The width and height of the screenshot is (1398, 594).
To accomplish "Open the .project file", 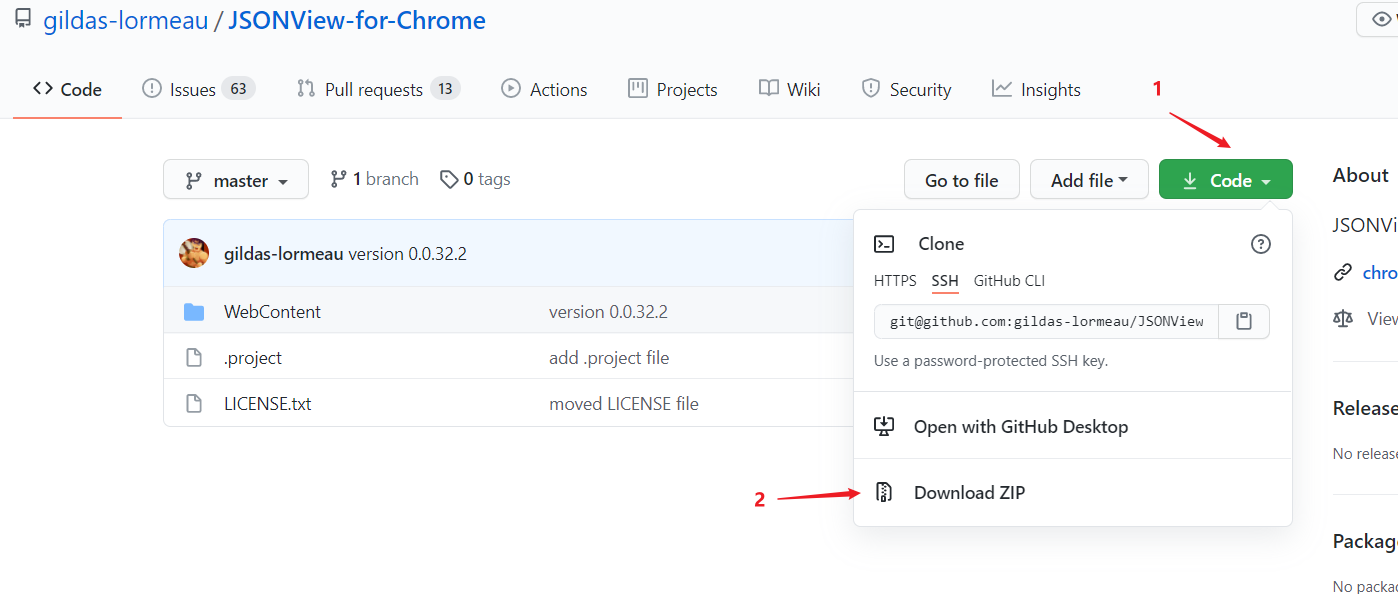I will pos(253,358).
